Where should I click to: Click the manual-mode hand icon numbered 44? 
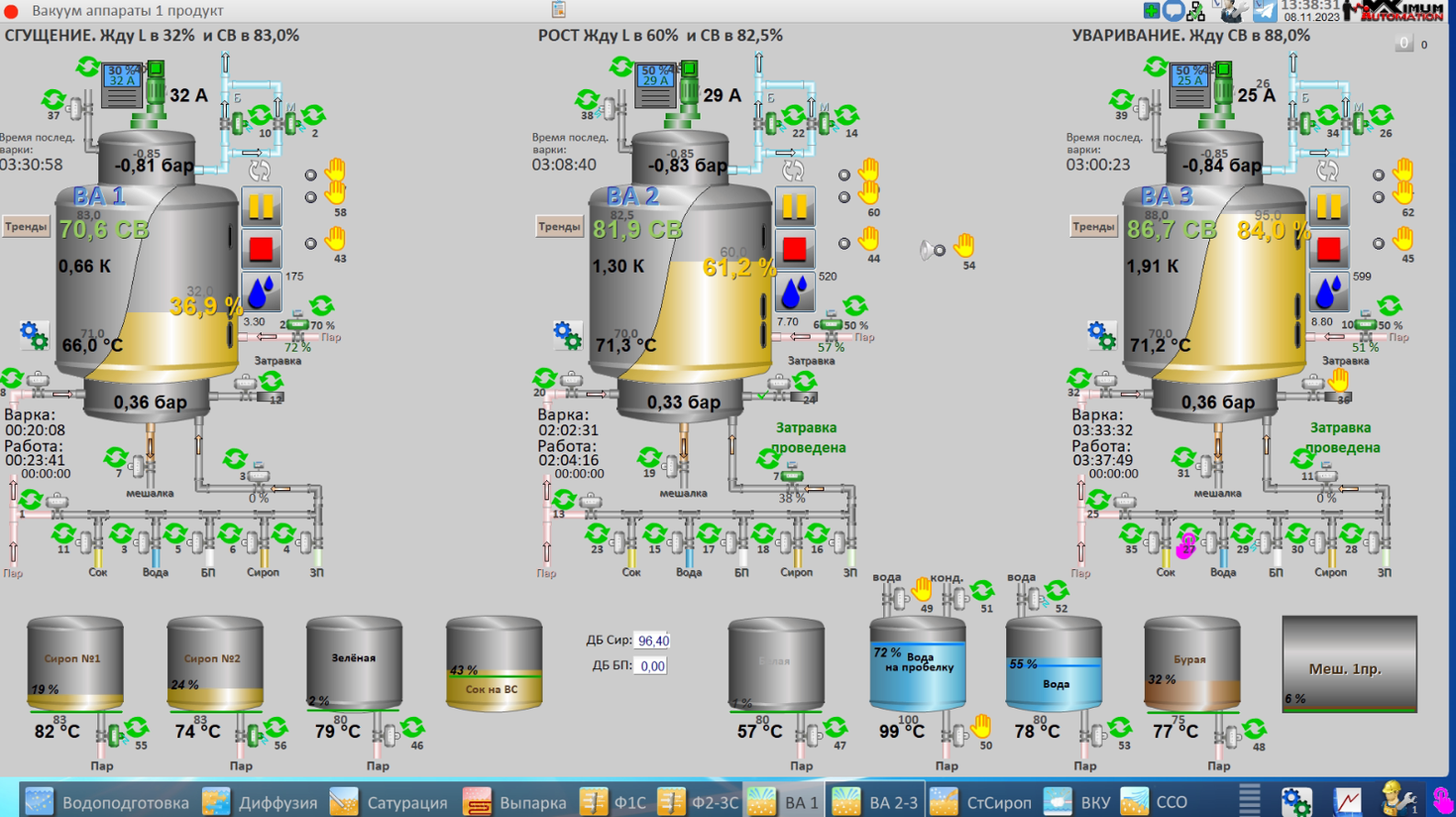click(x=869, y=240)
